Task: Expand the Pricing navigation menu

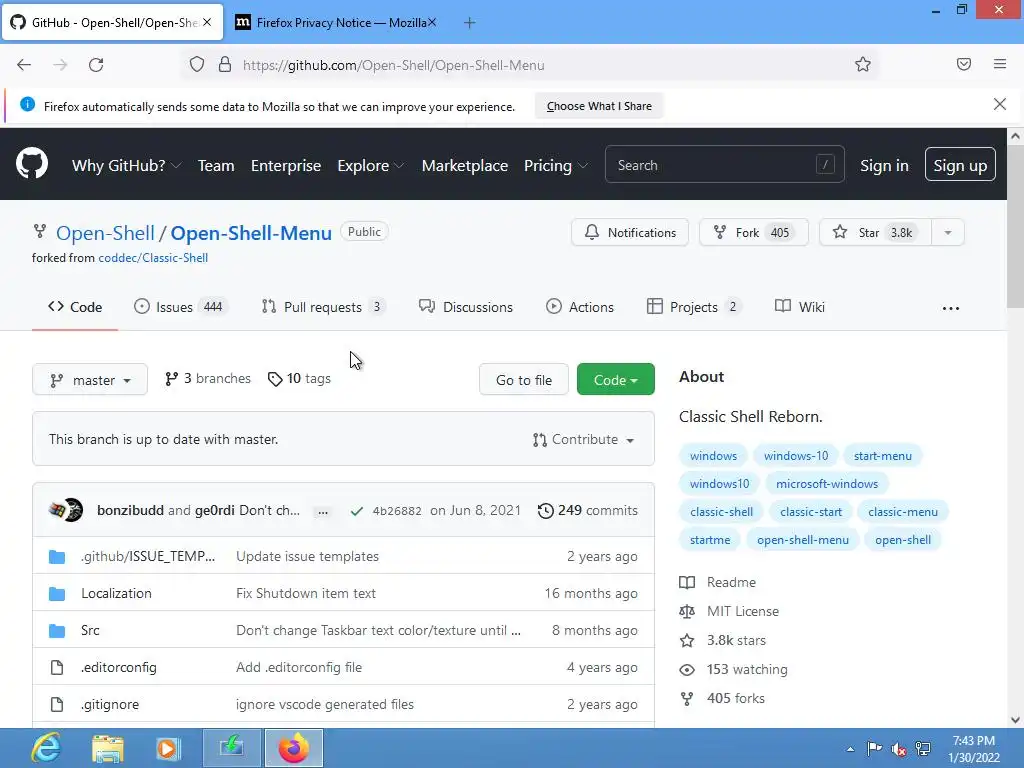Action: pos(555,166)
